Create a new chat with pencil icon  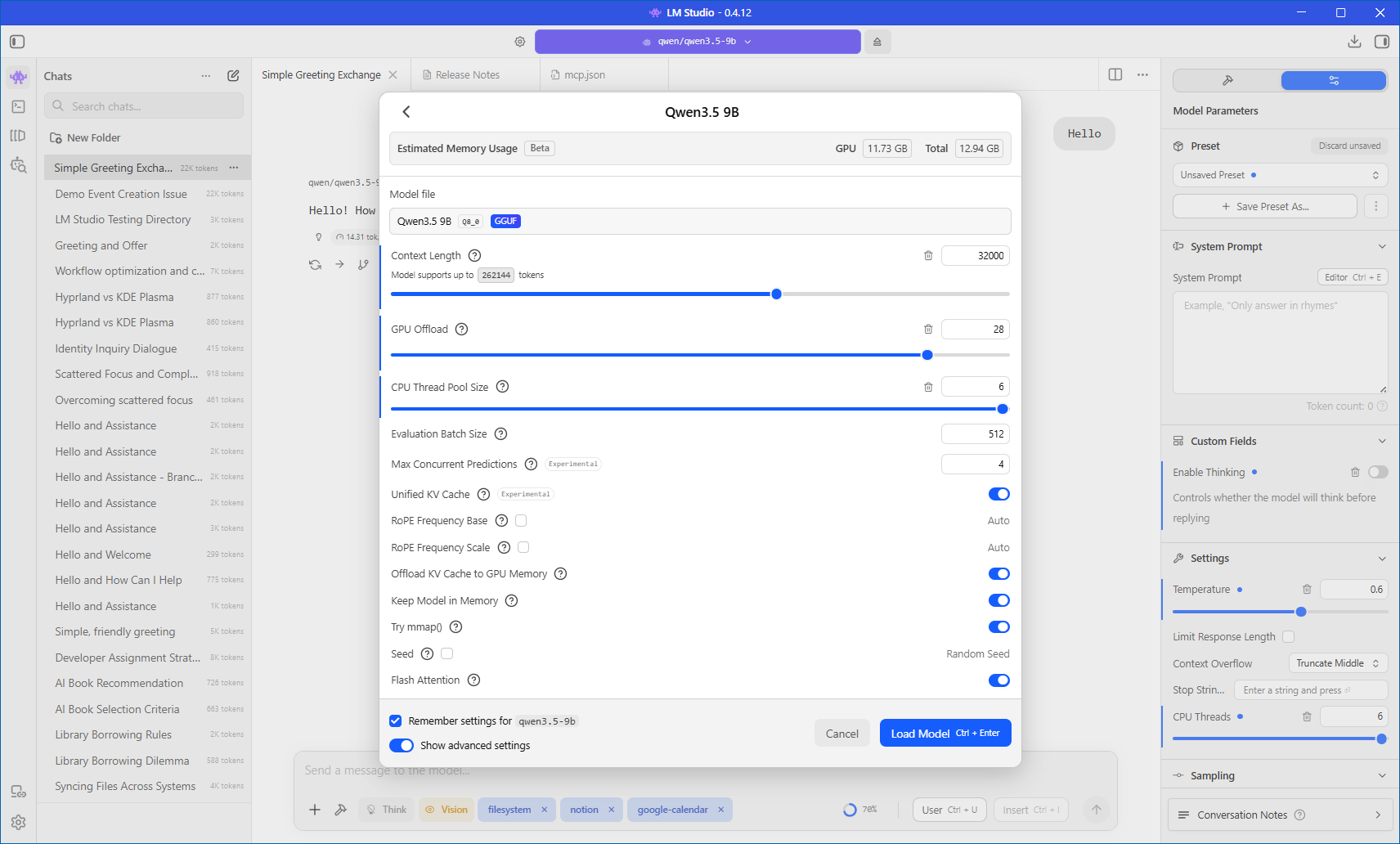(x=233, y=76)
